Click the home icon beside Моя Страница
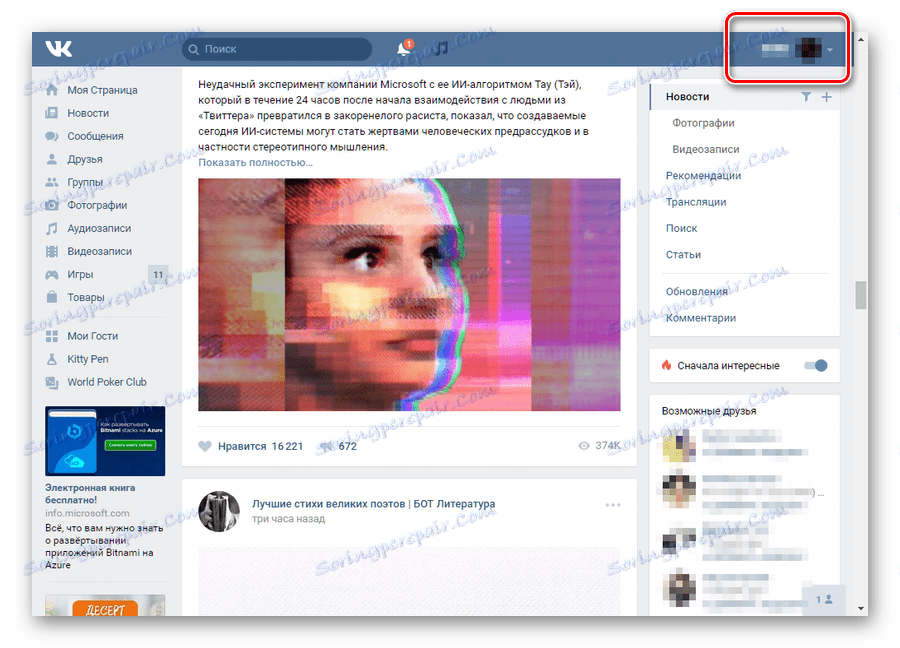Image resolution: width=900 pixels, height=648 pixels. pyautogui.click(x=52, y=90)
